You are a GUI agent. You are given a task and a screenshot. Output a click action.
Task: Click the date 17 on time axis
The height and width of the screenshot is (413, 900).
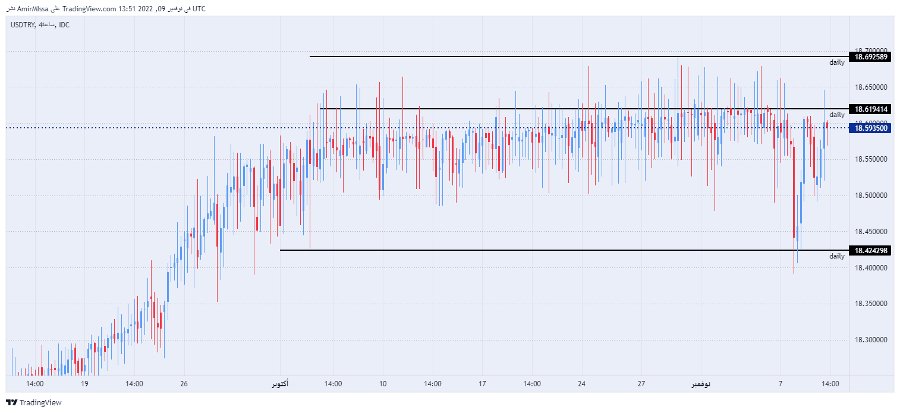tap(482, 384)
